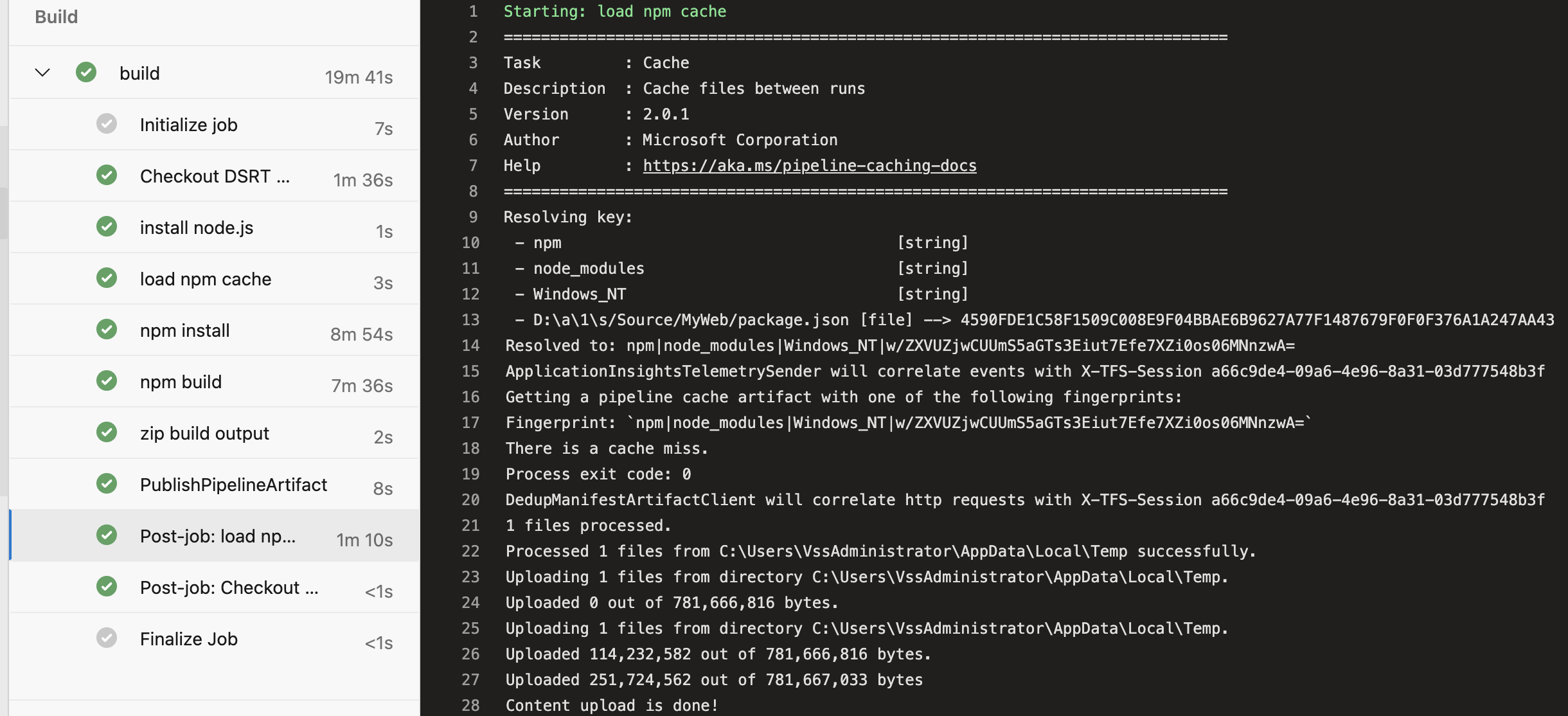The width and height of the screenshot is (1568, 716).
Task: Select the zip build output step
Action: coord(204,433)
